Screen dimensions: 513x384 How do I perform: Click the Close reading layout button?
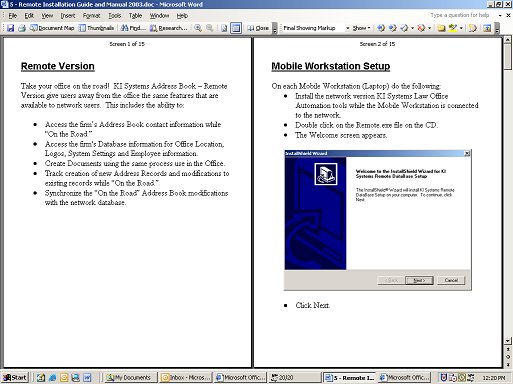point(258,28)
